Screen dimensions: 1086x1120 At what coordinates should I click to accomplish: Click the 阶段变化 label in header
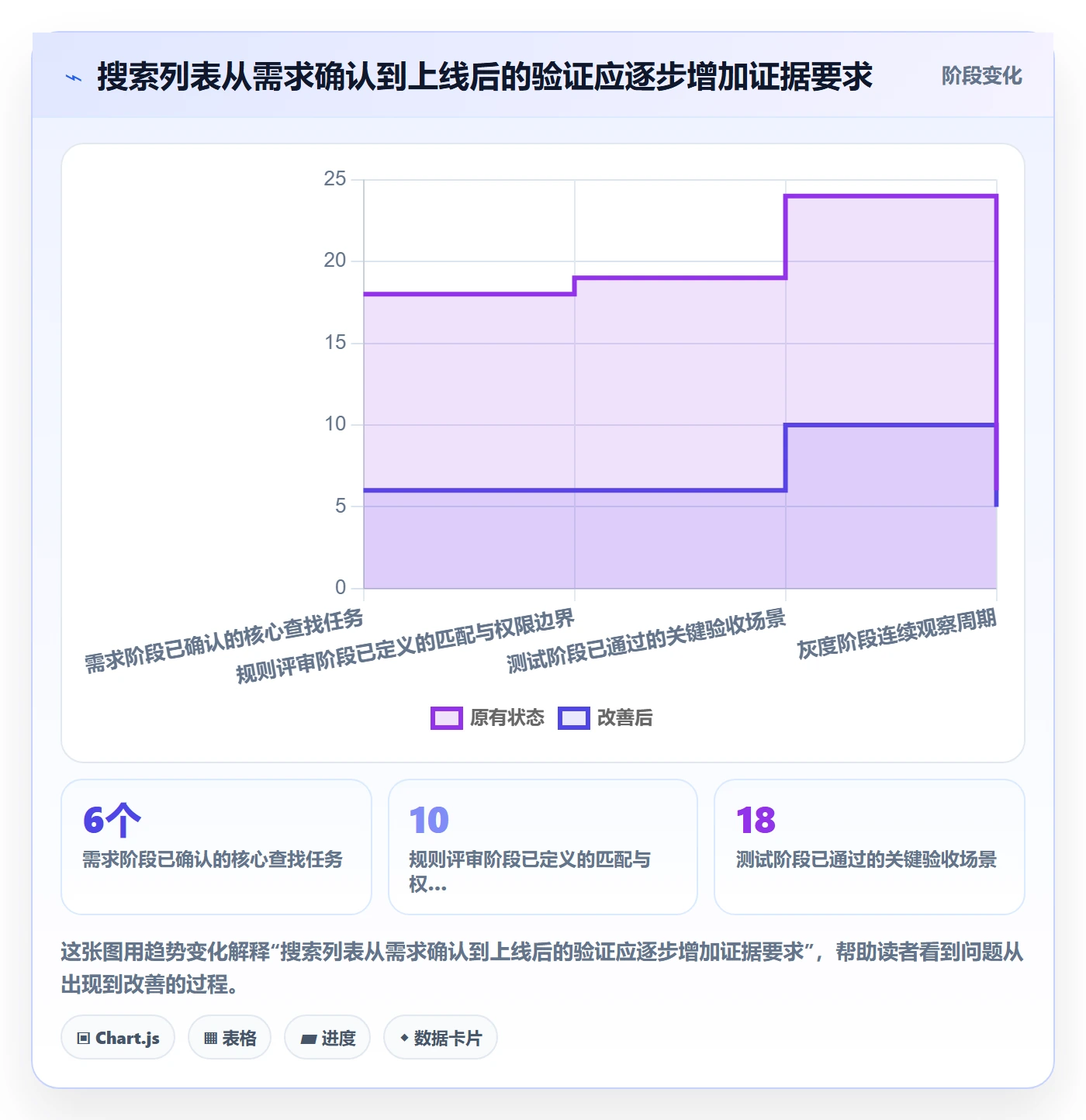coord(981,76)
